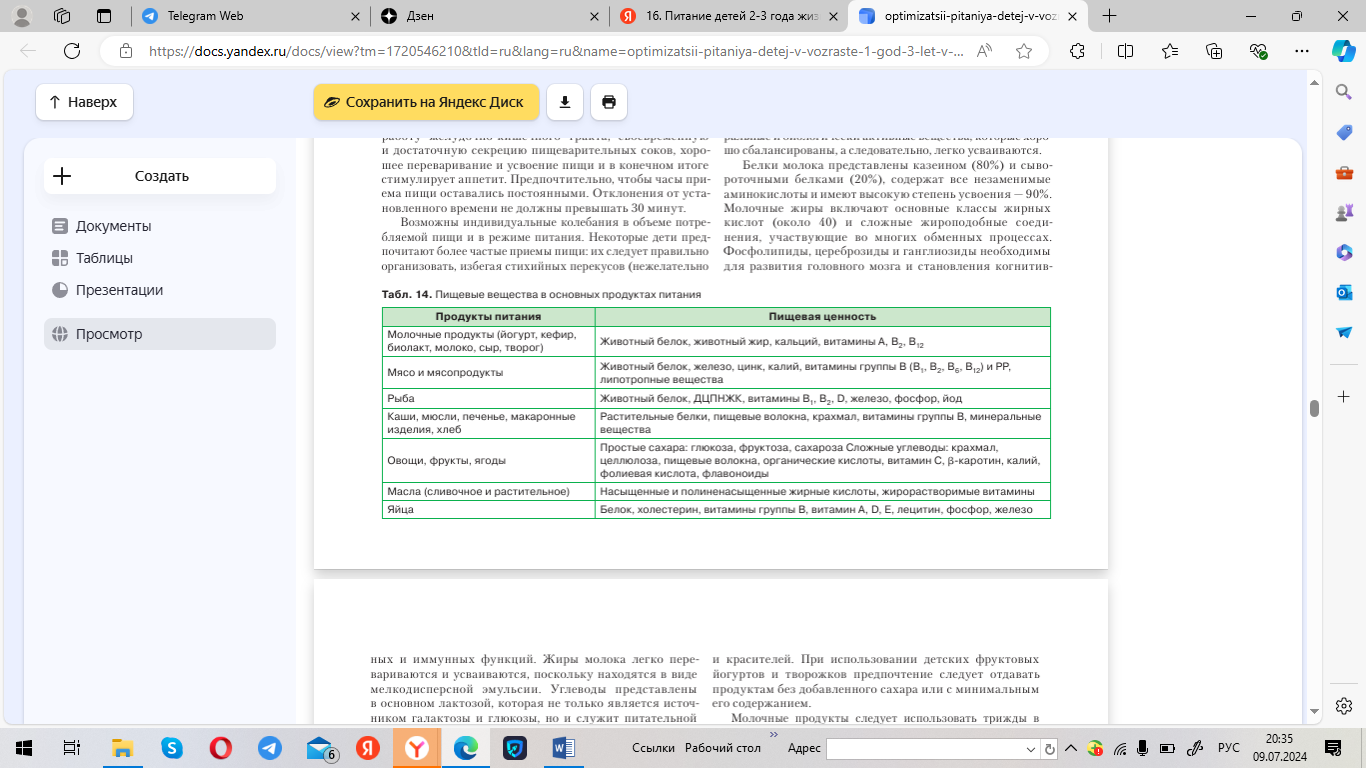Close the optimizatsii-pitaniya tab
The width and height of the screenshot is (1366, 768).
(1072, 16)
